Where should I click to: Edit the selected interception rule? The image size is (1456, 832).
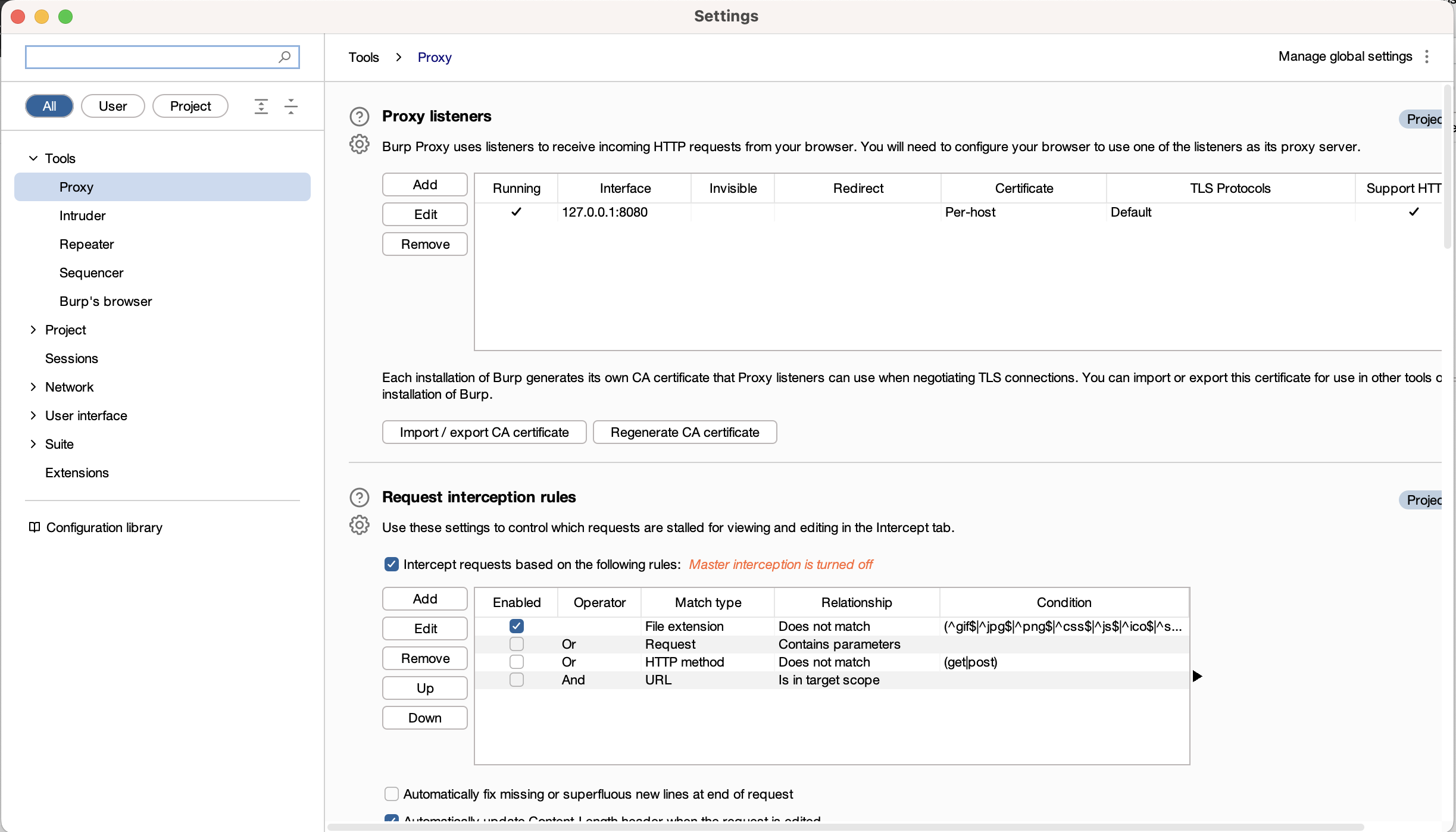point(425,628)
